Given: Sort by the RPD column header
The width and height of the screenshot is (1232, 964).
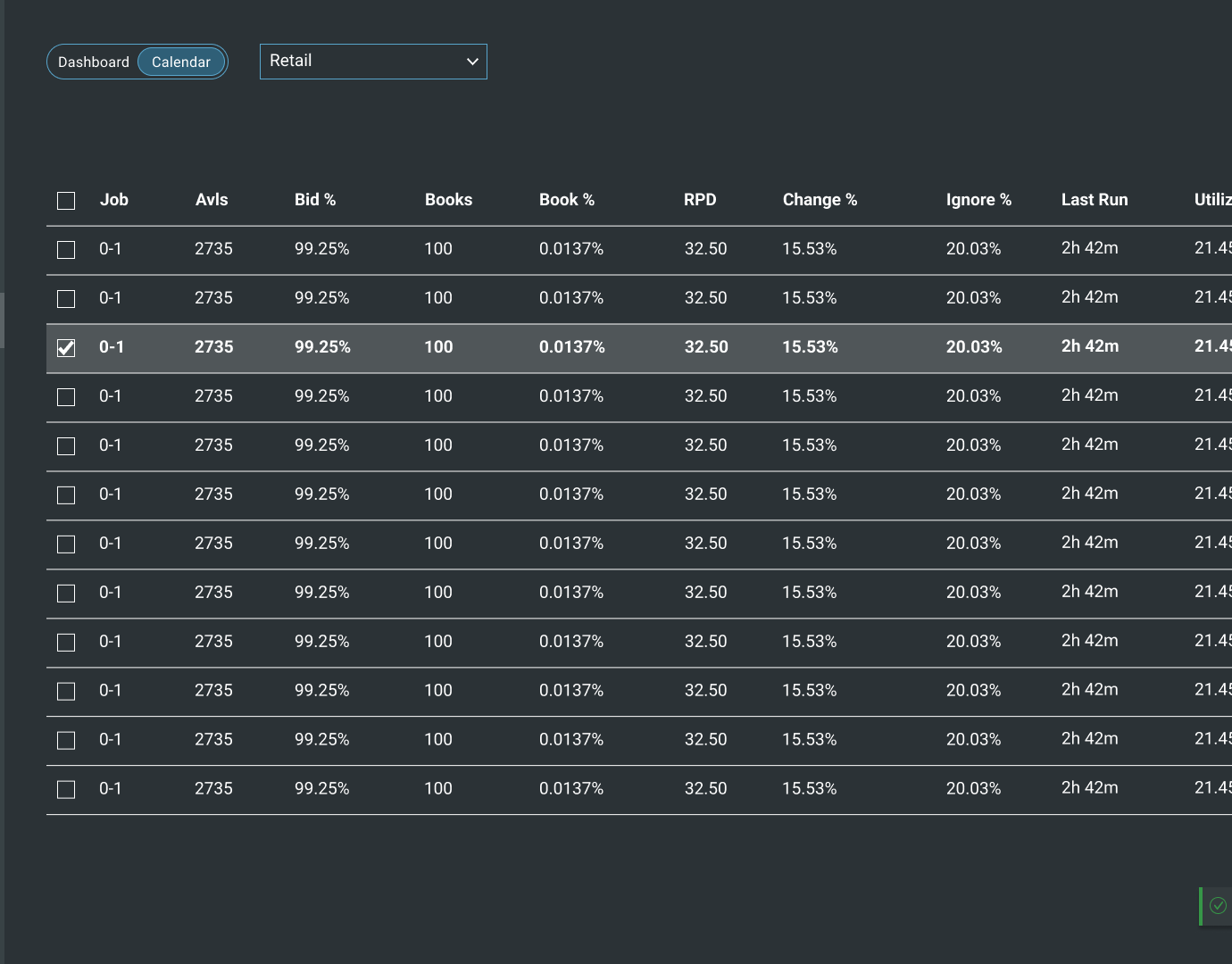Looking at the screenshot, I should pos(700,200).
